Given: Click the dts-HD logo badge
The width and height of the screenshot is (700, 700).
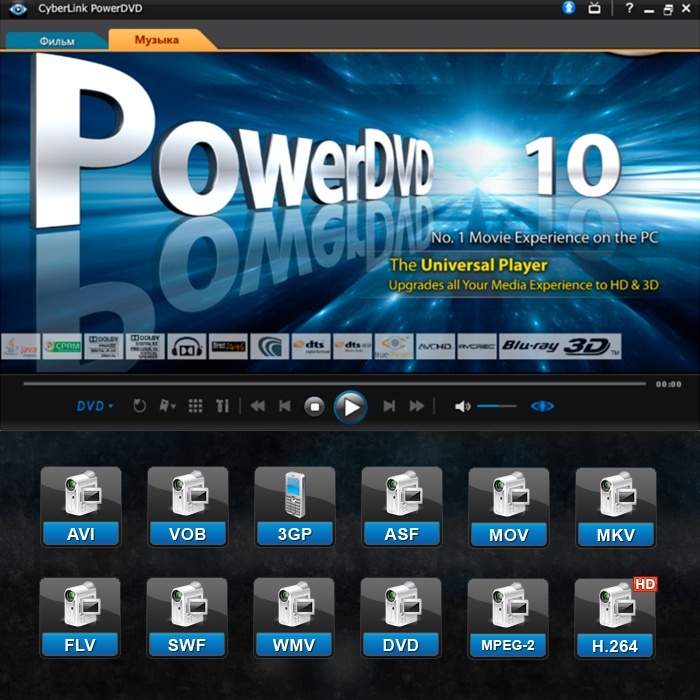Looking at the screenshot, I should tap(352, 346).
